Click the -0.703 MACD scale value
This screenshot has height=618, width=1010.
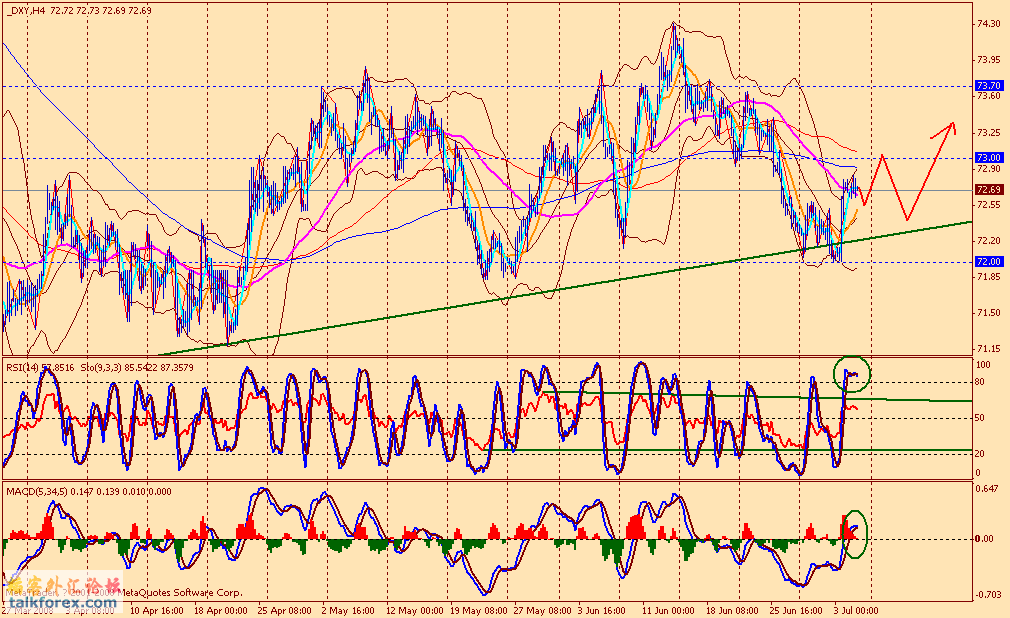989,595
